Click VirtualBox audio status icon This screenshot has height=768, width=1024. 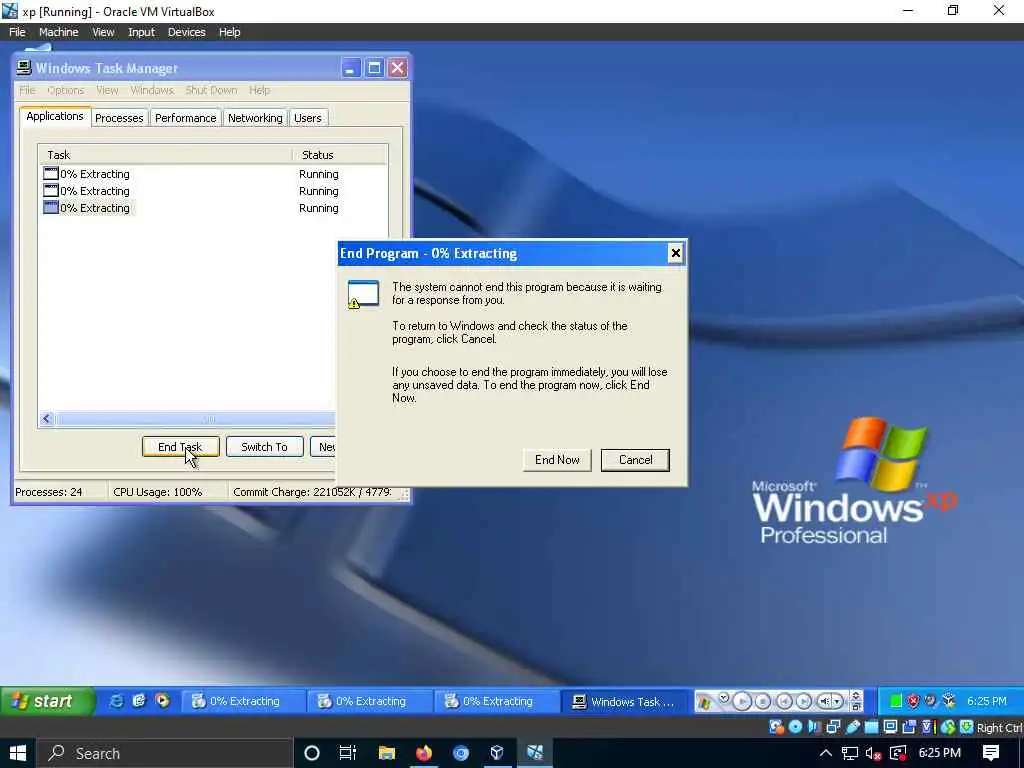(815, 726)
